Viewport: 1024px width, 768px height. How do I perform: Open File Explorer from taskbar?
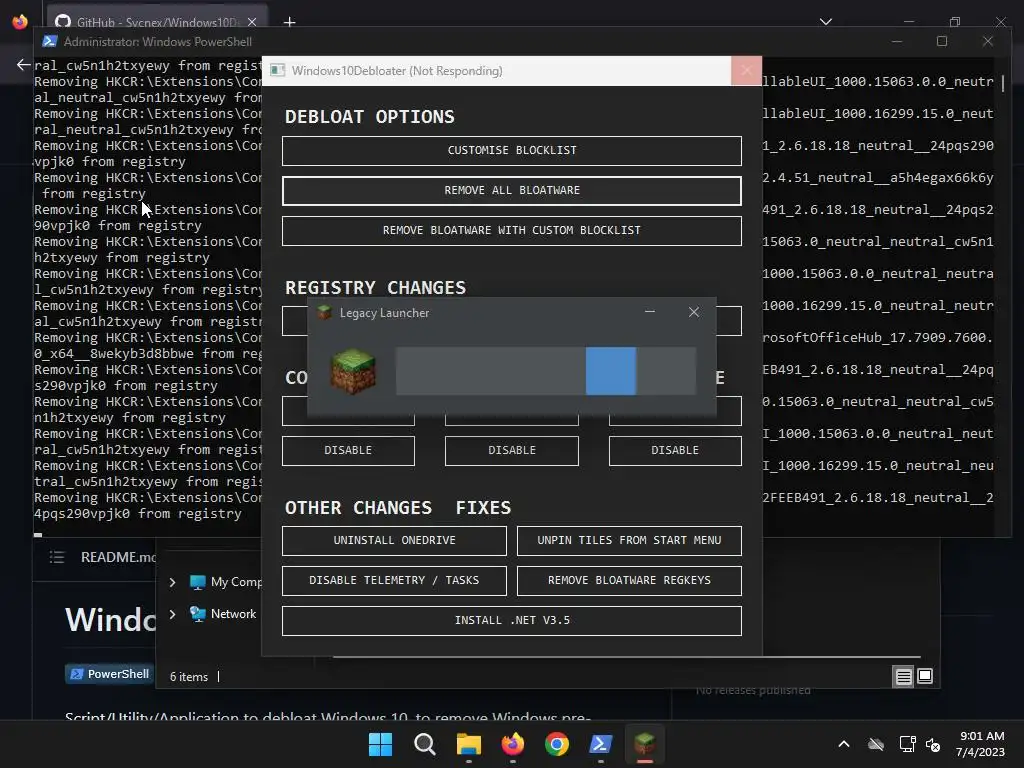(x=469, y=744)
